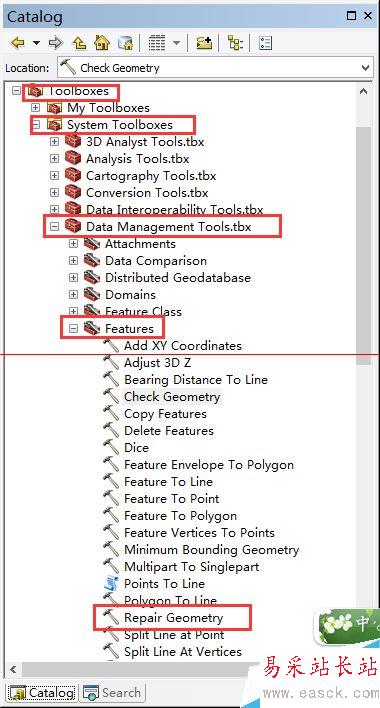
Task: Go to the Home folder icon
Action: point(102,43)
